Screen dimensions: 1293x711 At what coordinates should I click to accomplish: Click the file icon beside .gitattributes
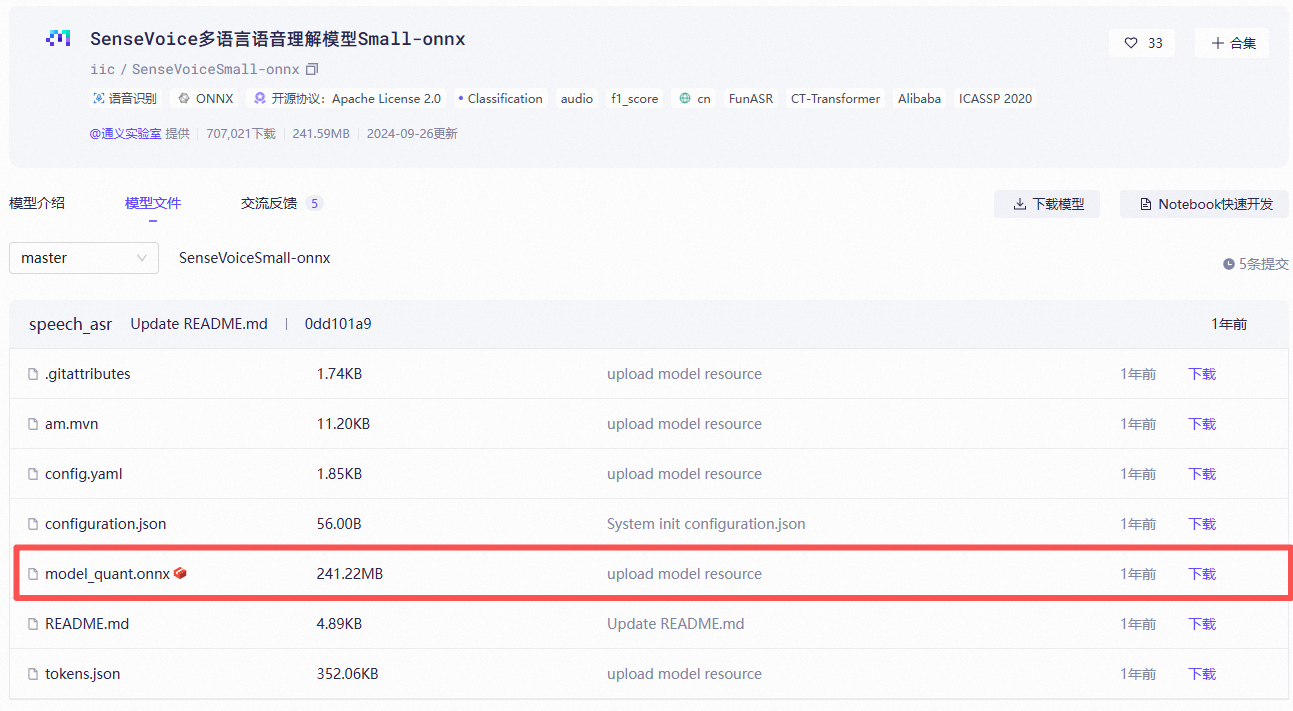(33, 374)
